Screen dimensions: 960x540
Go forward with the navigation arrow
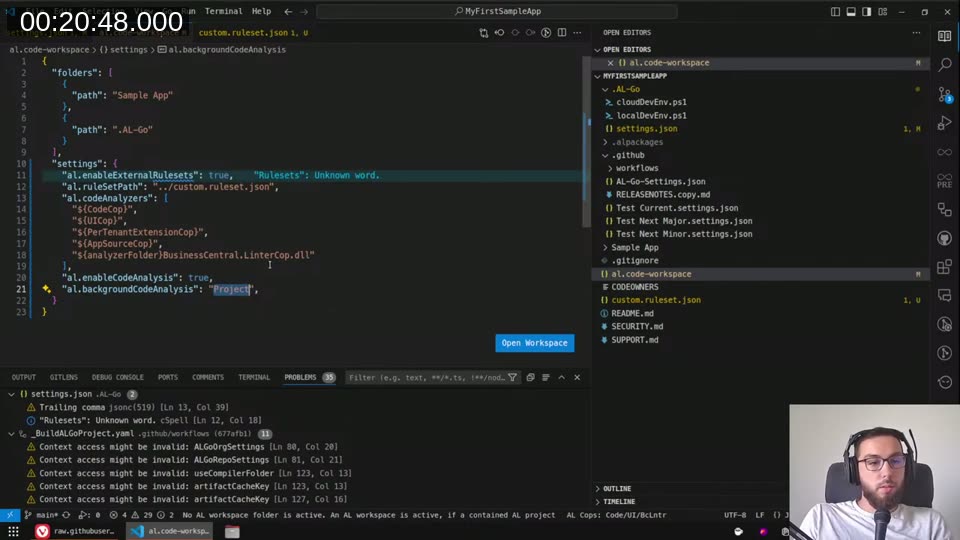[304, 12]
